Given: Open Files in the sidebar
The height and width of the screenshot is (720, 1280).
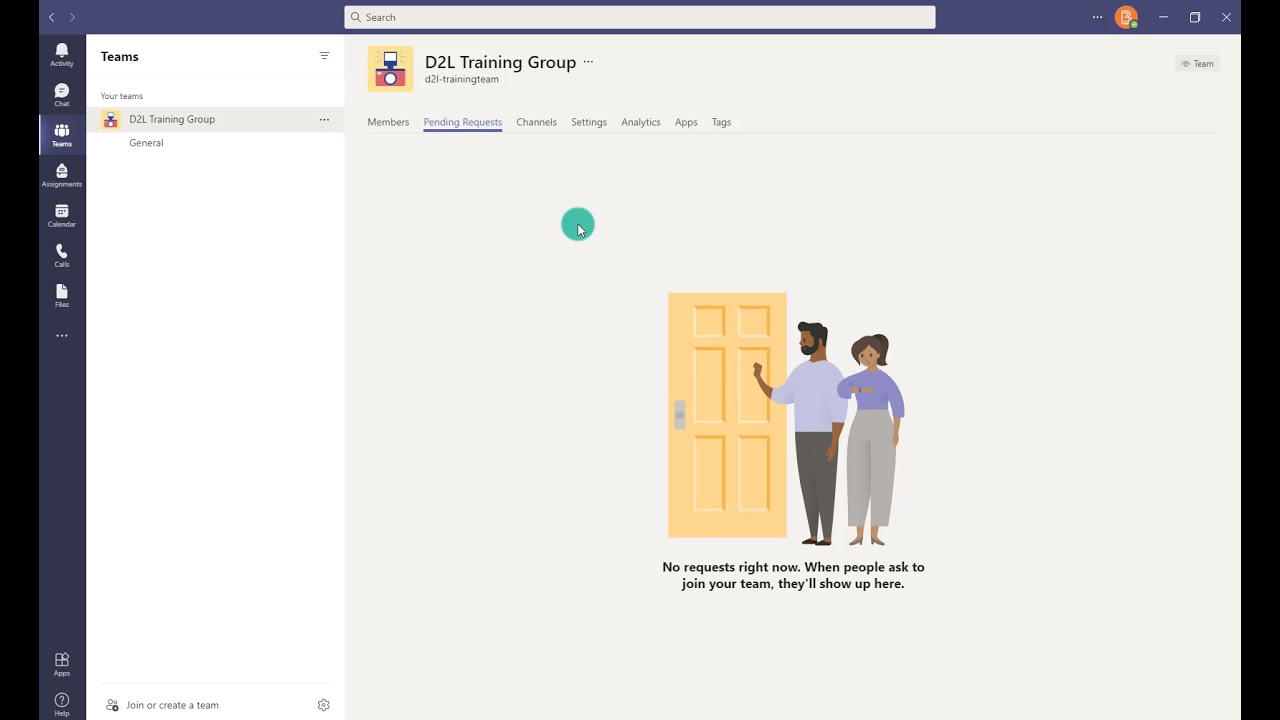Looking at the screenshot, I should [x=62, y=295].
